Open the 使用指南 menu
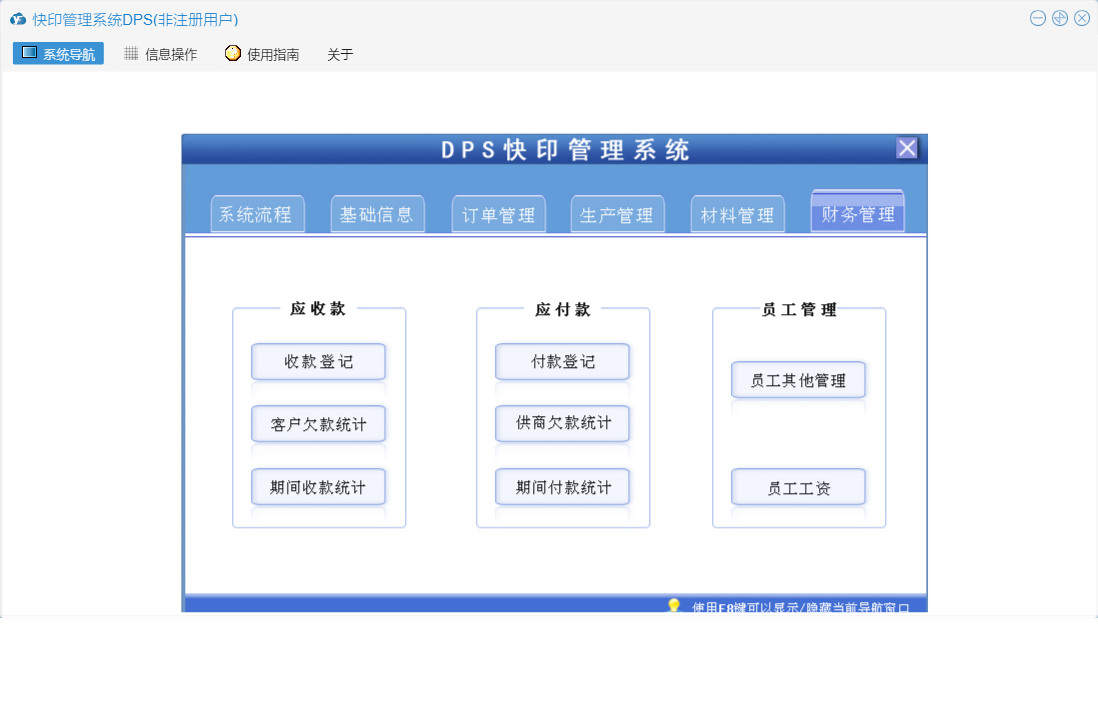 (x=263, y=54)
